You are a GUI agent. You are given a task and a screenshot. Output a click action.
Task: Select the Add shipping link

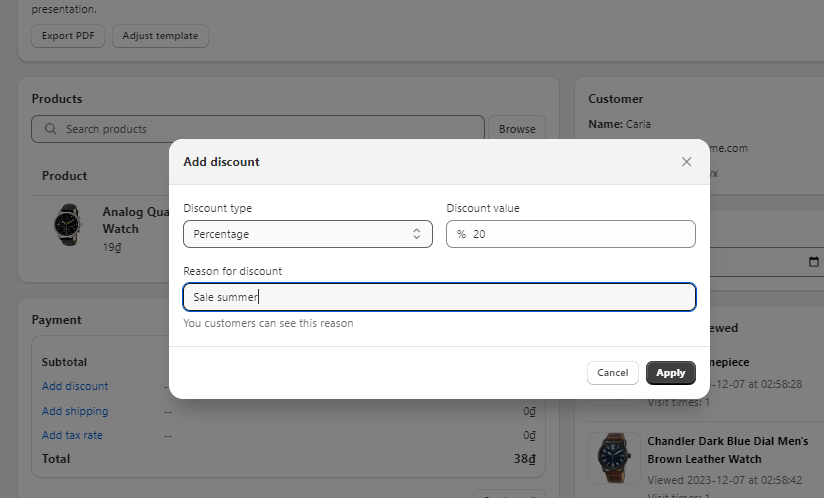75,411
